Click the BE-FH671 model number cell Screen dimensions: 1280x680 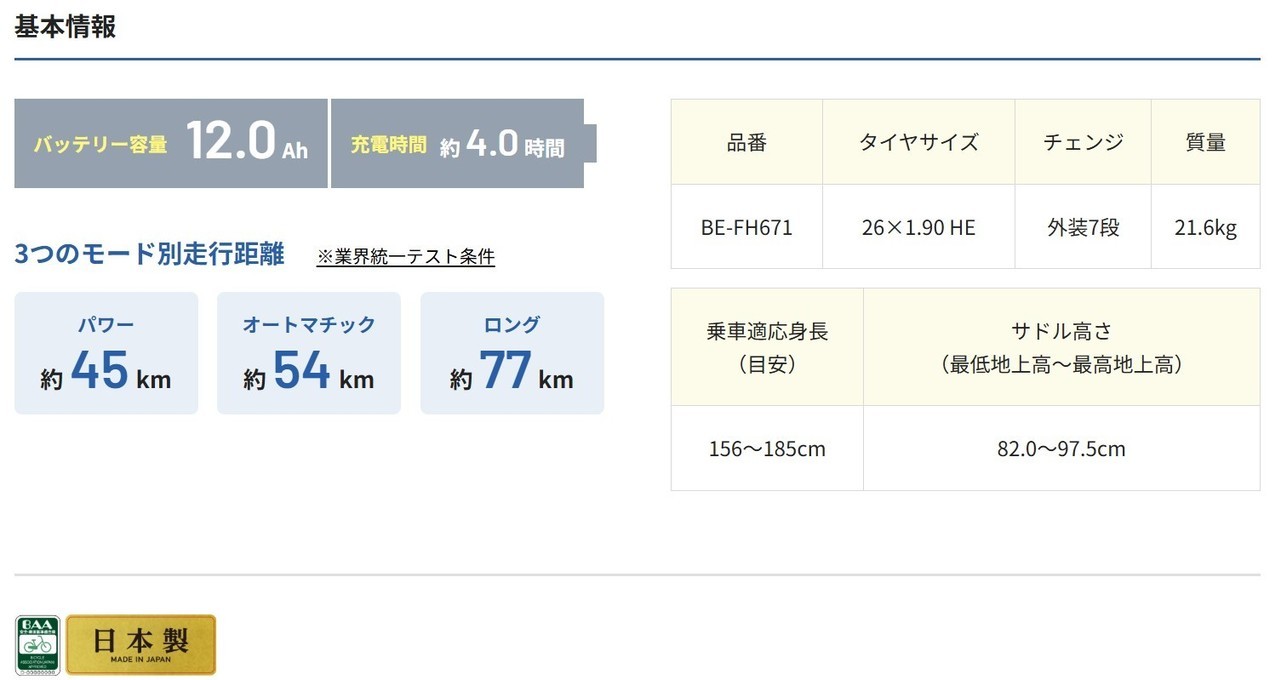(746, 227)
